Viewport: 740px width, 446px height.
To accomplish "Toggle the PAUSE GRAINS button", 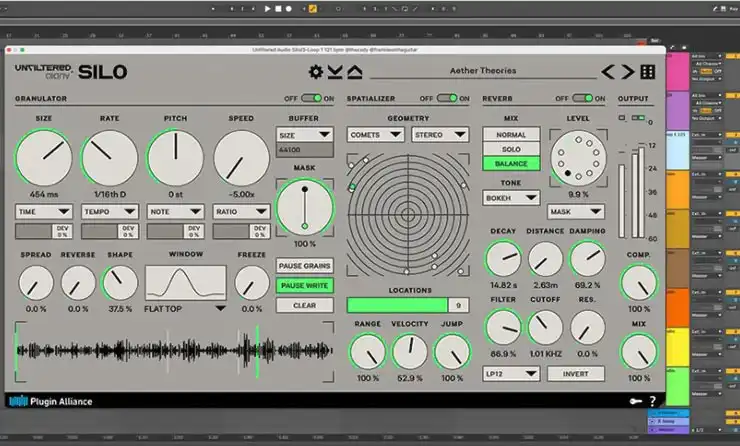I will click(x=304, y=266).
